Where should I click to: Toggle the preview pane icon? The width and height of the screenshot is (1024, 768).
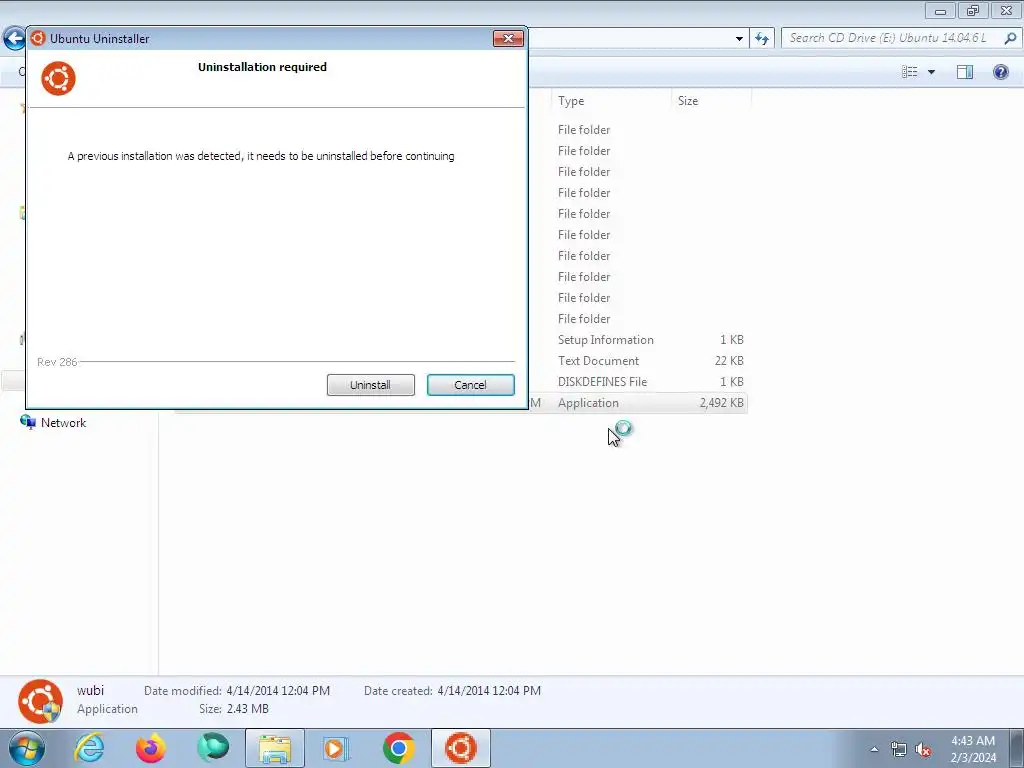(965, 72)
